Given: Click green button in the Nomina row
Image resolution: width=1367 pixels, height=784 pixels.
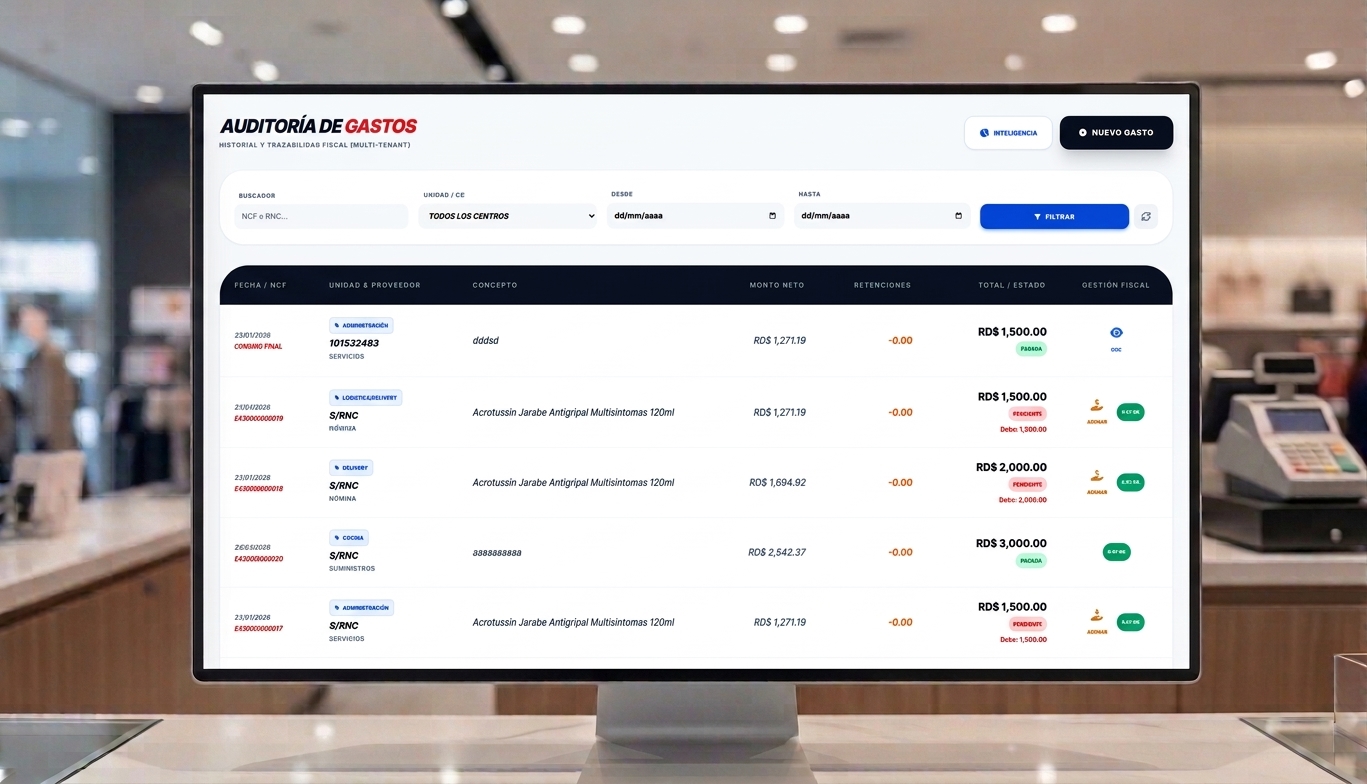Looking at the screenshot, I should click(x=1131, y=482).
